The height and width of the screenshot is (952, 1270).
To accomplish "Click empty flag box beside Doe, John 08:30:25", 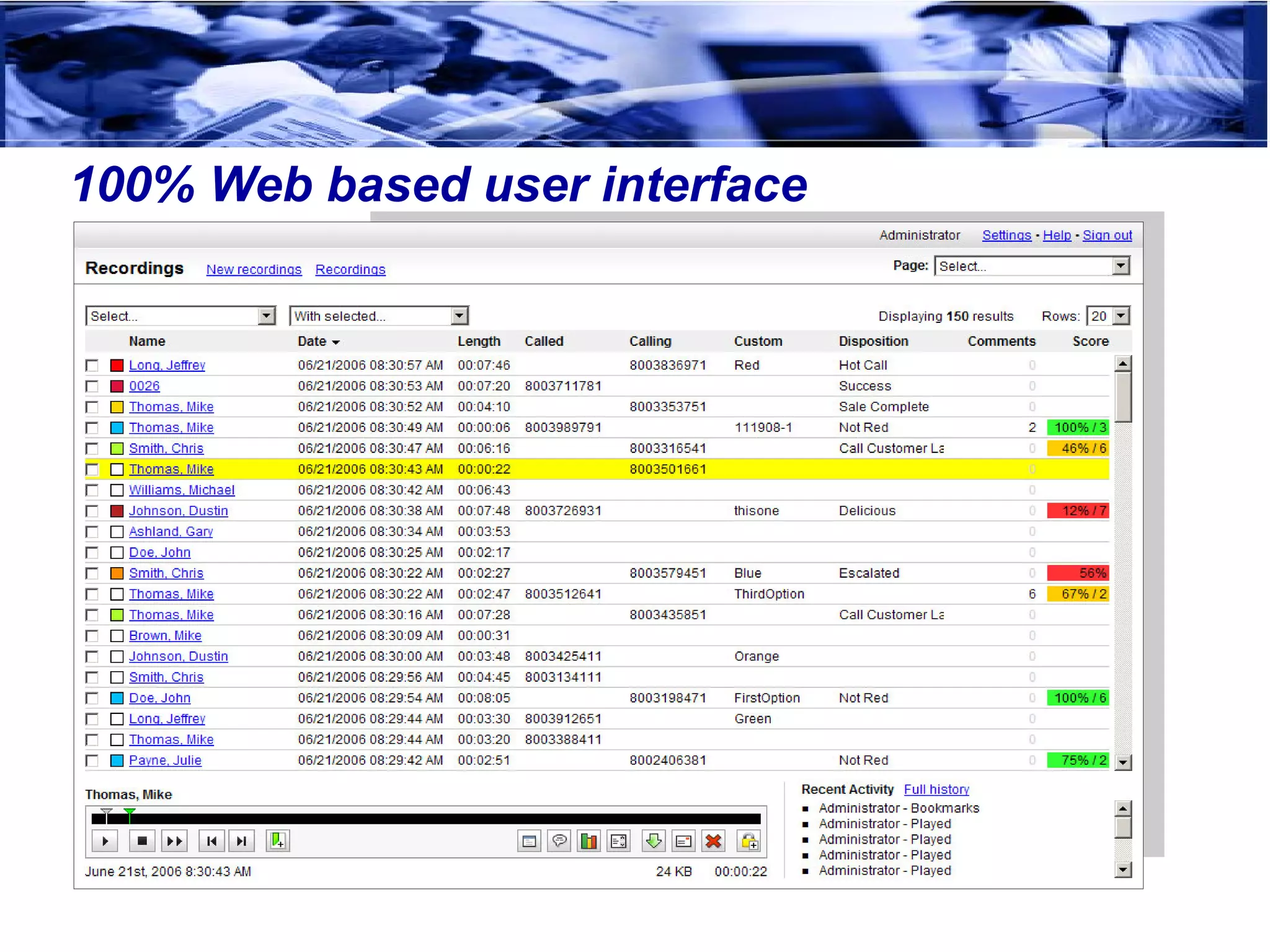I will click(117, 553).
